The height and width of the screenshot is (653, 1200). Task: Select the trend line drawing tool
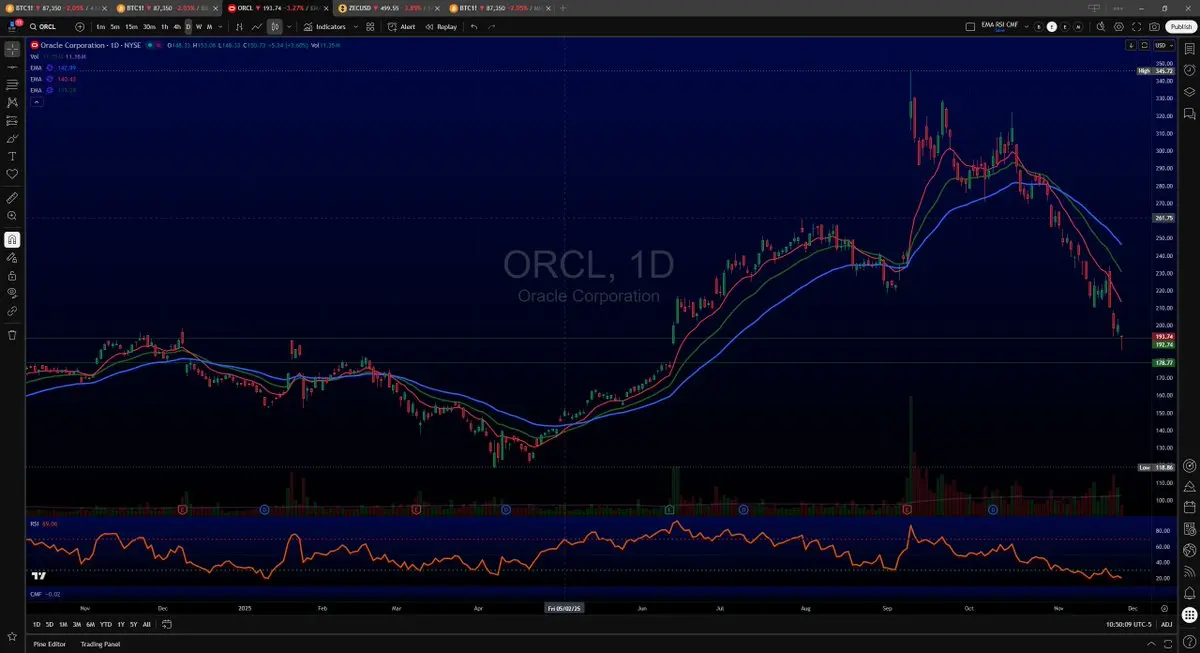click(12, 66)
